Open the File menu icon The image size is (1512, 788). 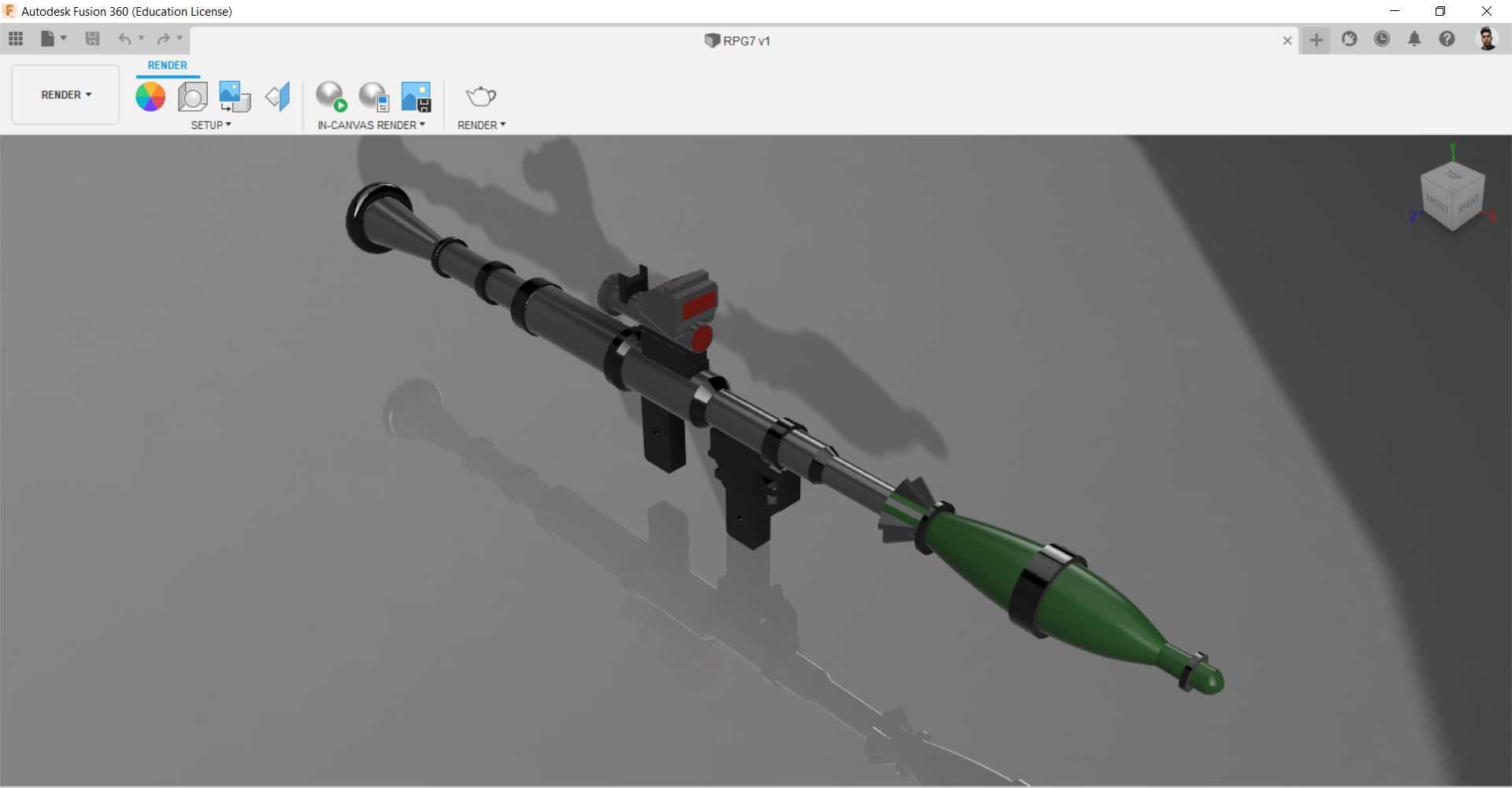tap(47, 39)
